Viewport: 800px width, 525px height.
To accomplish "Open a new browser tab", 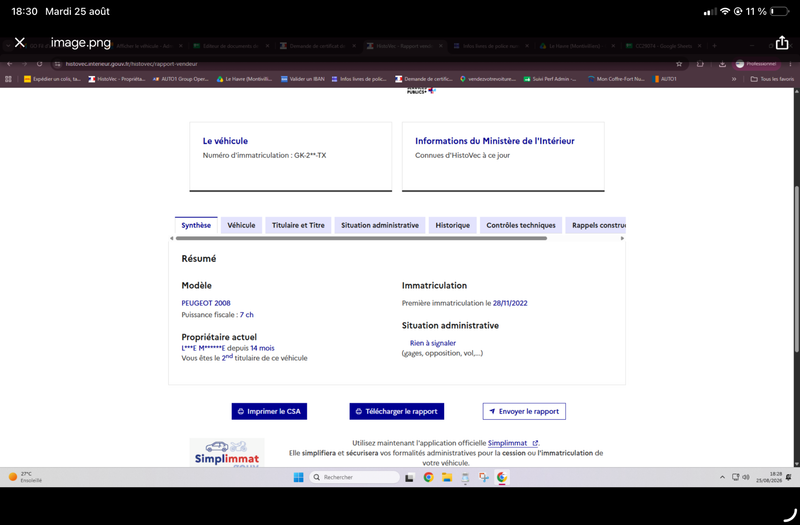I will (714, 46).
